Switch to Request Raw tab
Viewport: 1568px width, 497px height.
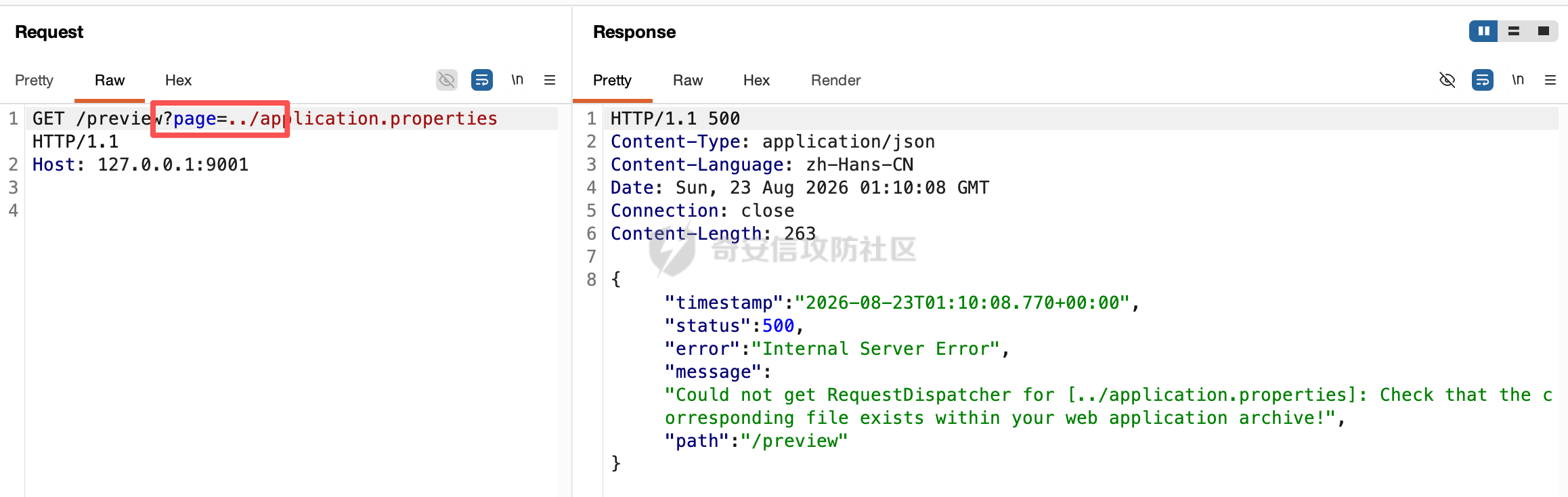pos(110,80)
